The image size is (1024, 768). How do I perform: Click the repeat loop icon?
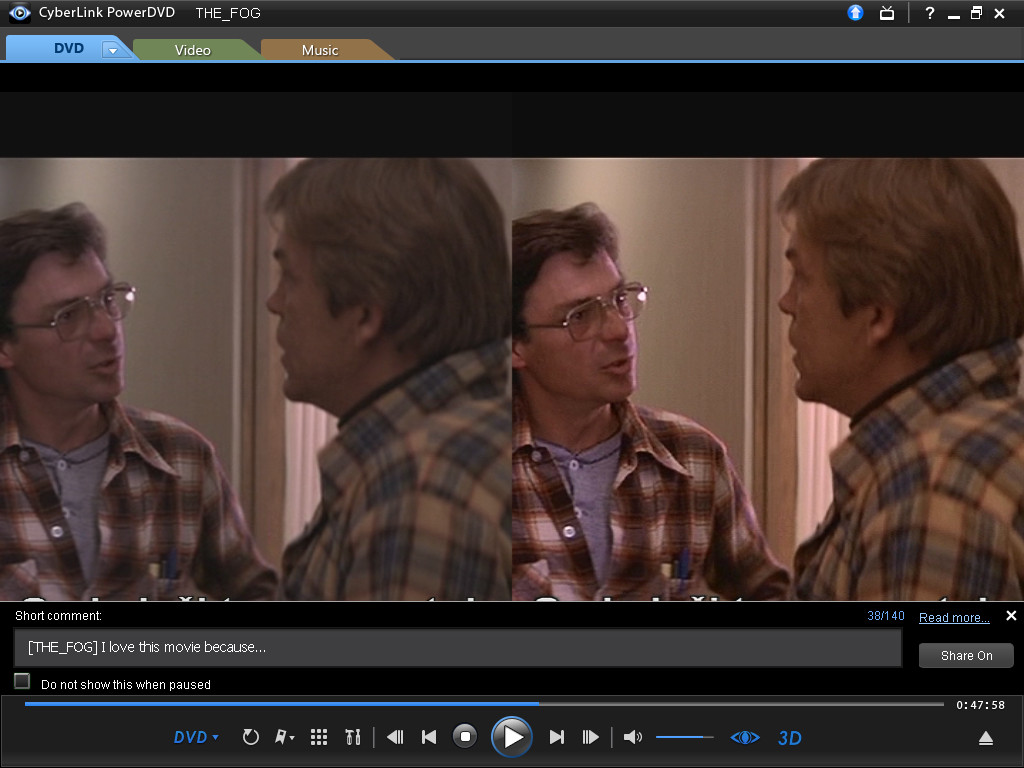tap(251, 737)
